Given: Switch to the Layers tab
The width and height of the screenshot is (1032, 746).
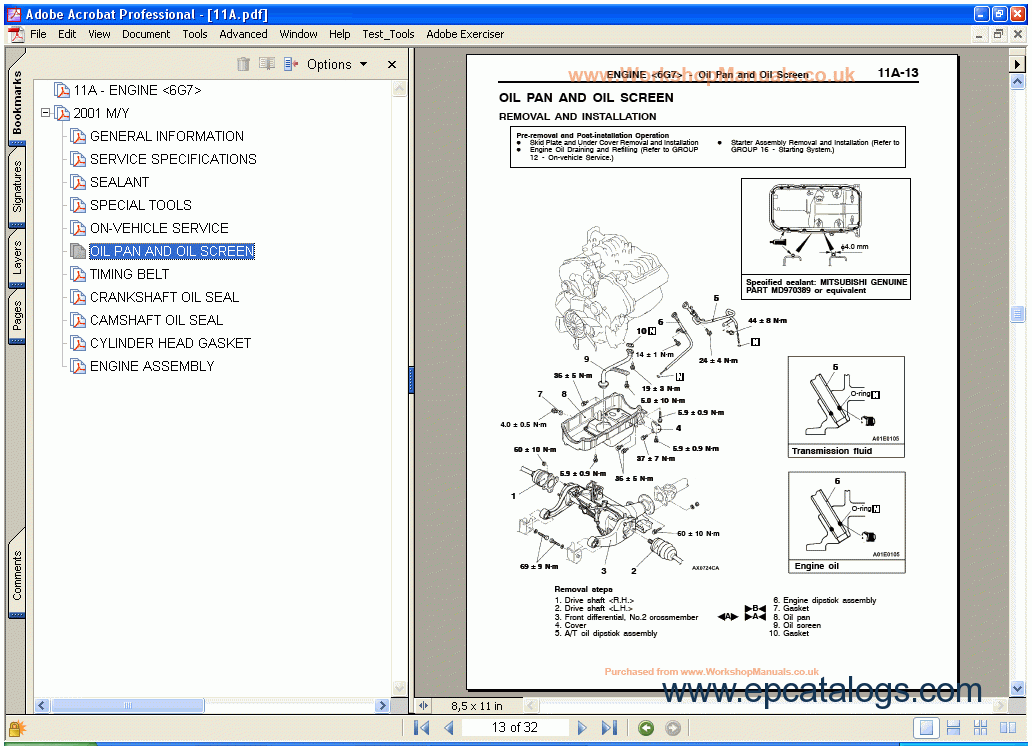Looking at the screenshot, I should coord(16,258).
